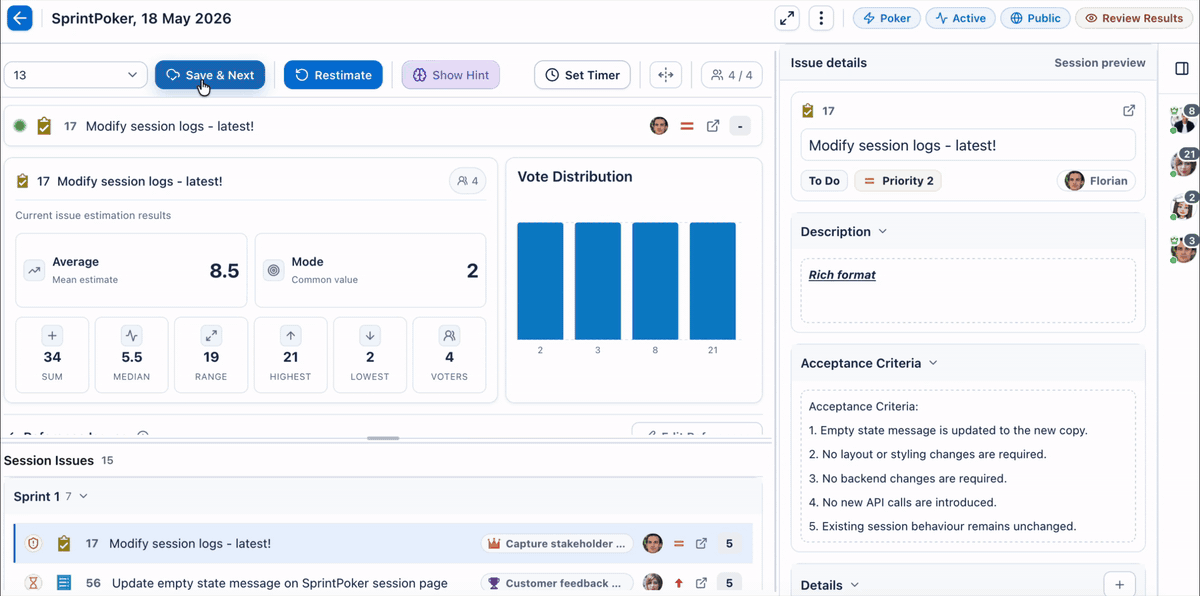Click the horizontal split layout icon button
The image size is (1200, 596).
point(665,75)
